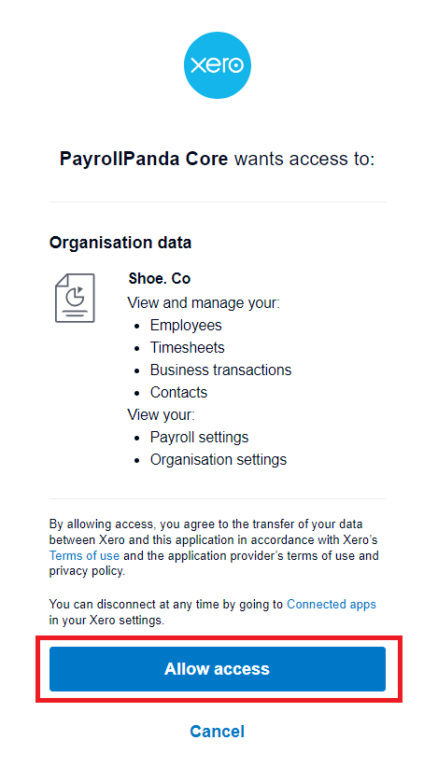
Task: Allow access for PayrollPanda Core
Action: click(x=217, y=669)
